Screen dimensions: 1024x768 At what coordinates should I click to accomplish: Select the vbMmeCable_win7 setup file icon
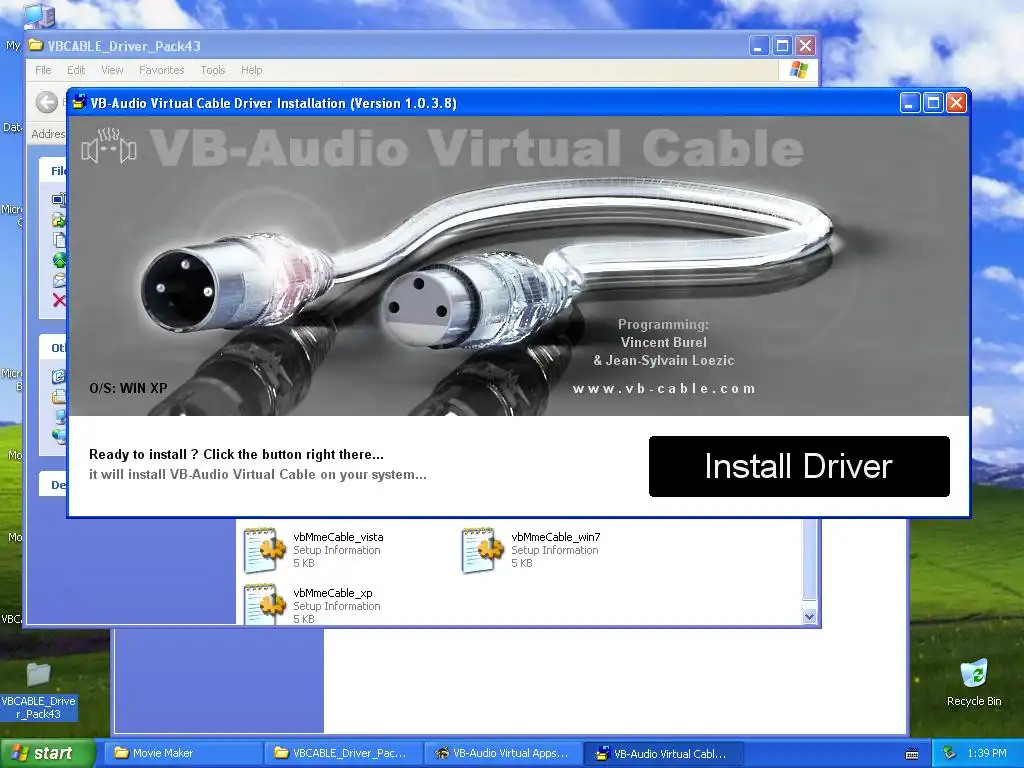(x=482, y=551)
